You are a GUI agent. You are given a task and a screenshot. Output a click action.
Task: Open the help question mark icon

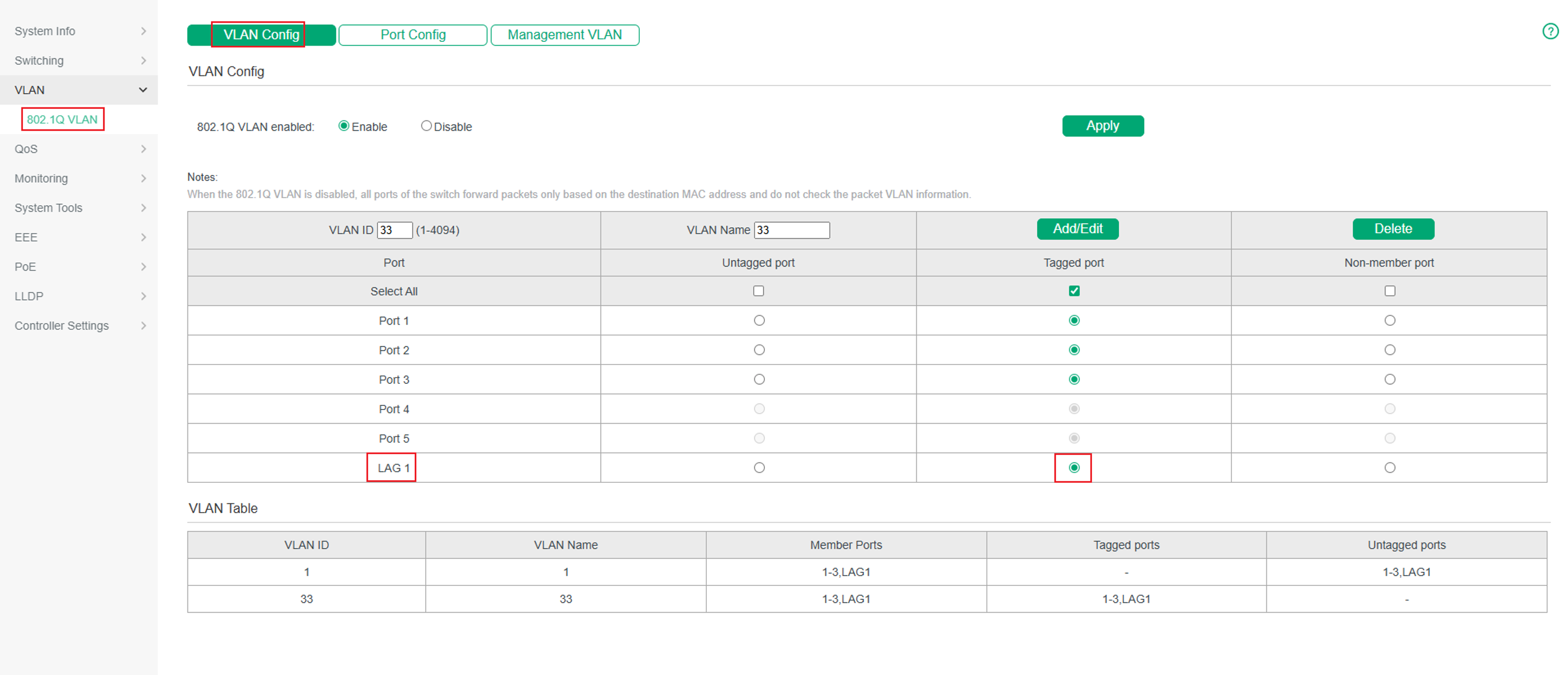(x=1550, y=31)
